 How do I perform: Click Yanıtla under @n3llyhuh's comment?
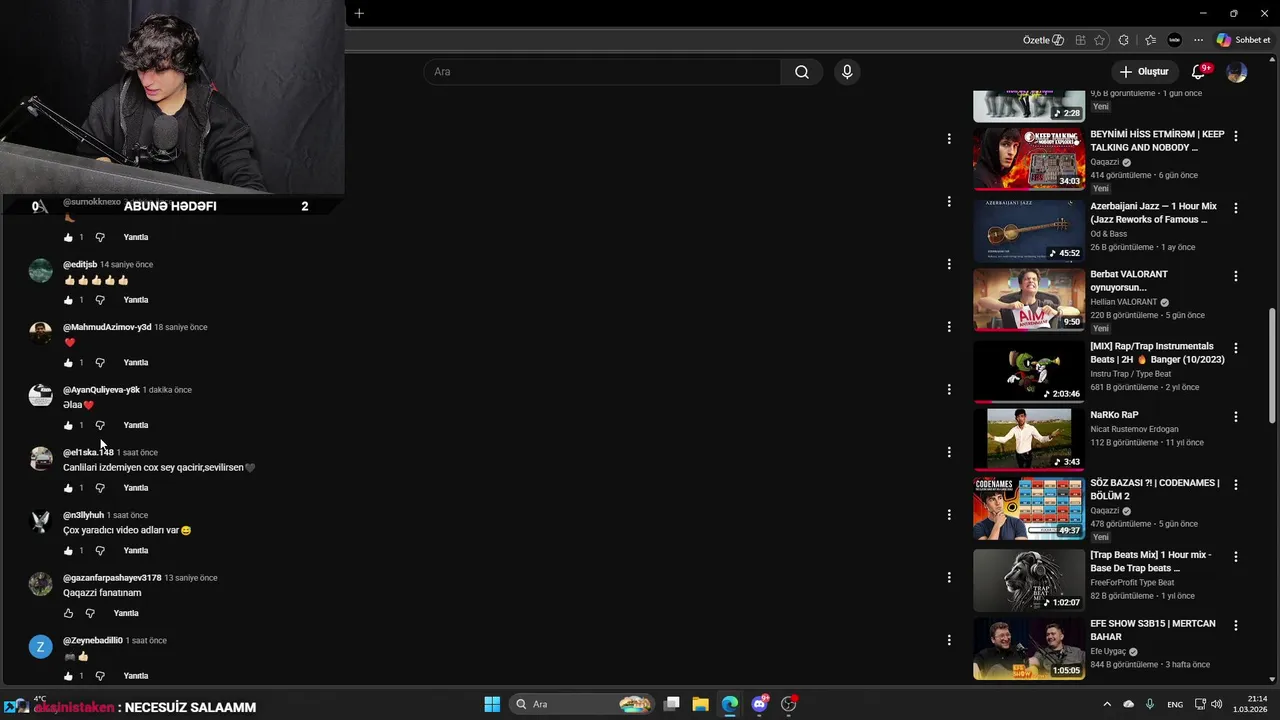click(136, 551)
